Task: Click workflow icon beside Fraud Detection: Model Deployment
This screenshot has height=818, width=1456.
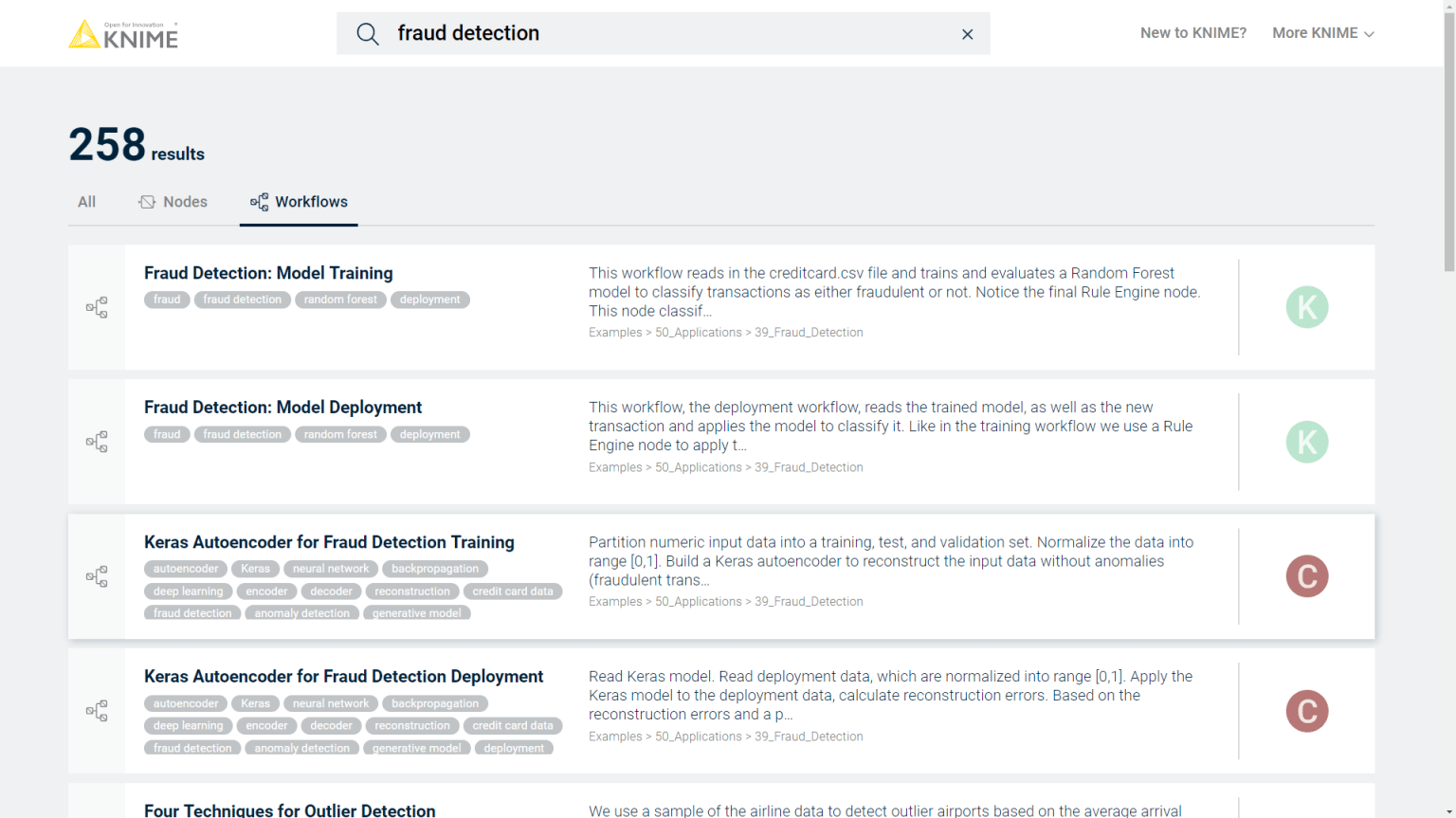Action: tap(97, 442)
